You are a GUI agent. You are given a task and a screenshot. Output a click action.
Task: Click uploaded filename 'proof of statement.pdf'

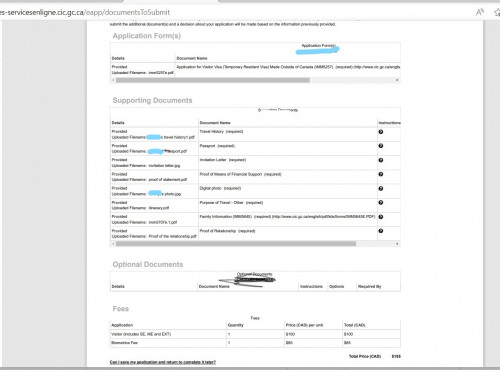pyautogui.click(x=168, y=179)
